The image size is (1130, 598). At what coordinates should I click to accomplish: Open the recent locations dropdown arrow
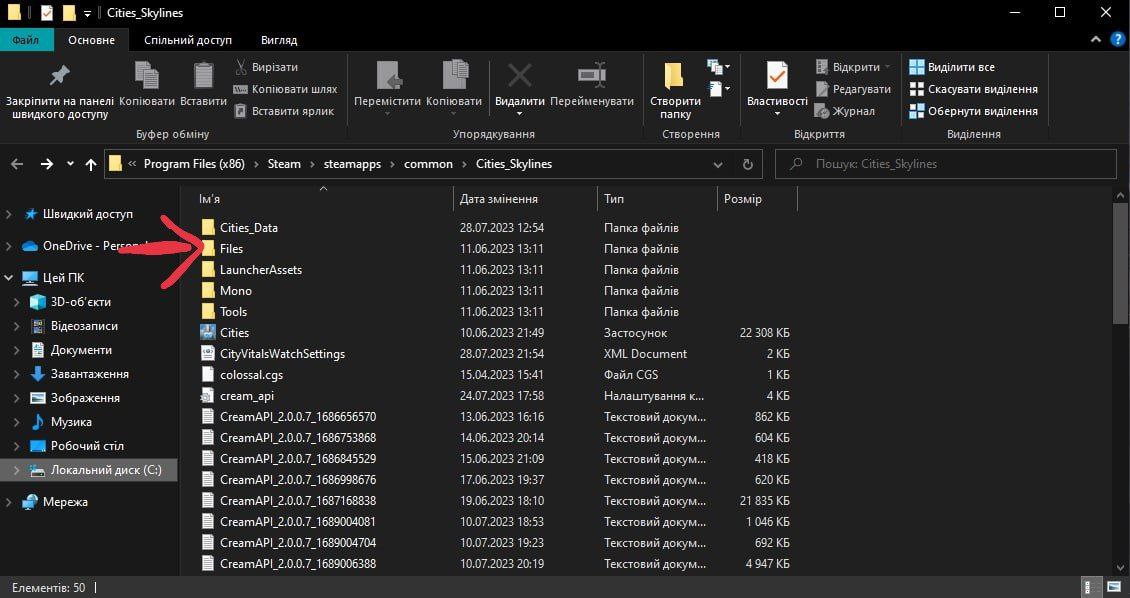point(70,164)
